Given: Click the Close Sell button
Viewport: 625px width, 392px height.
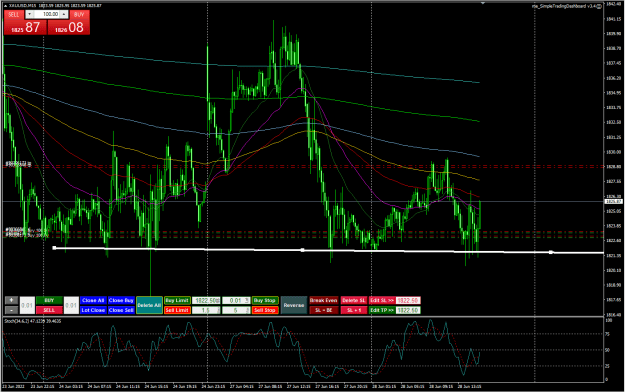Looking at the screenshot, I should [121, 310].
